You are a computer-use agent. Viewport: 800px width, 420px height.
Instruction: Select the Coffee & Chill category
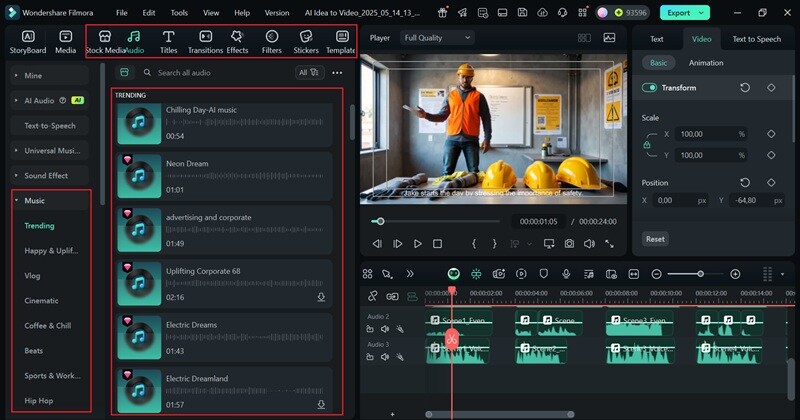(x=48, y=326)
